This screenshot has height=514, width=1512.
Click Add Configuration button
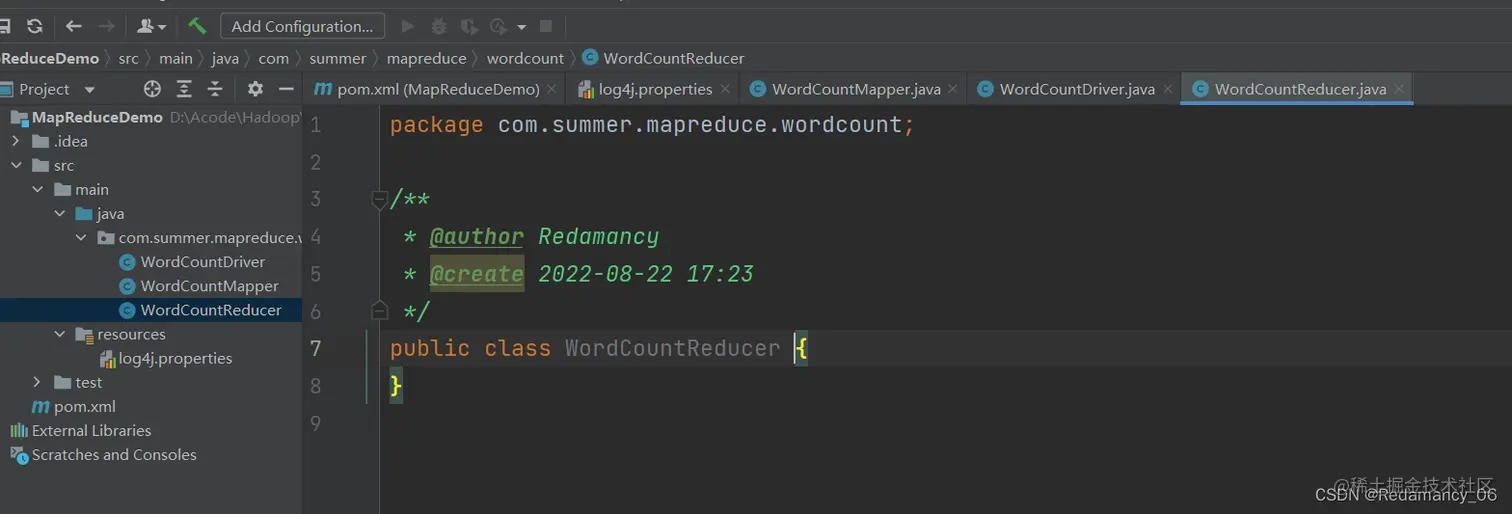coord(302,26)
